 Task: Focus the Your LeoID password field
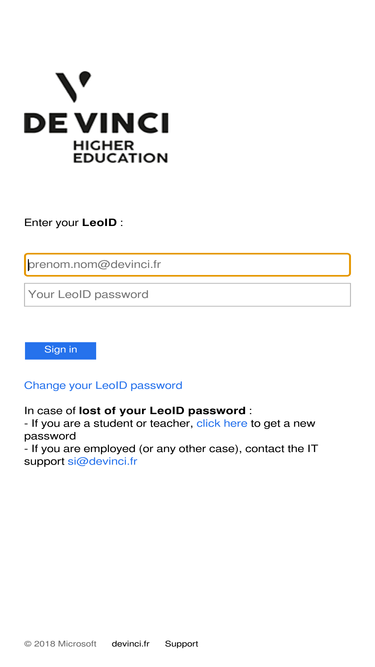click(187, 294)
